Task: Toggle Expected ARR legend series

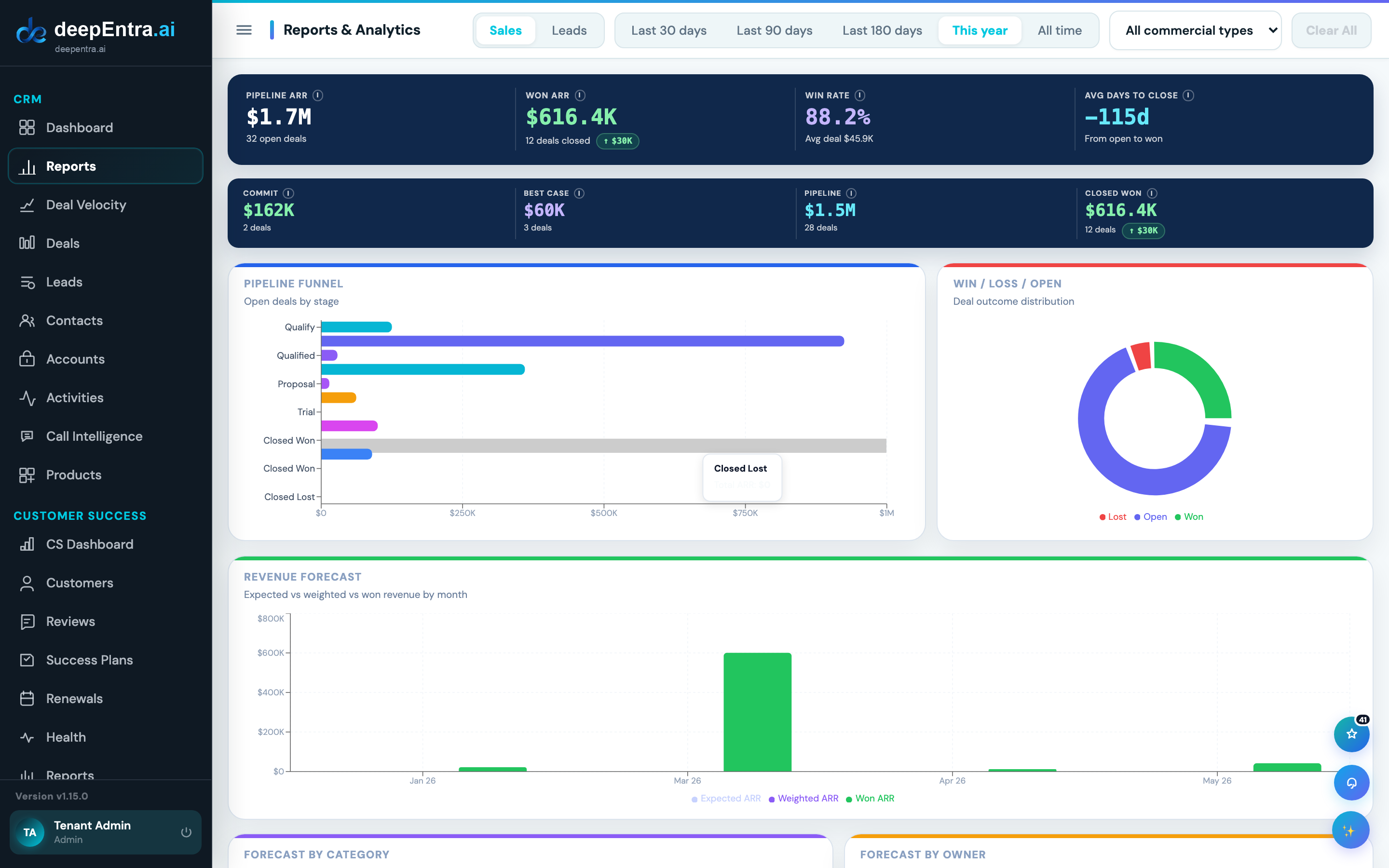Action: [x=726, y=799]
